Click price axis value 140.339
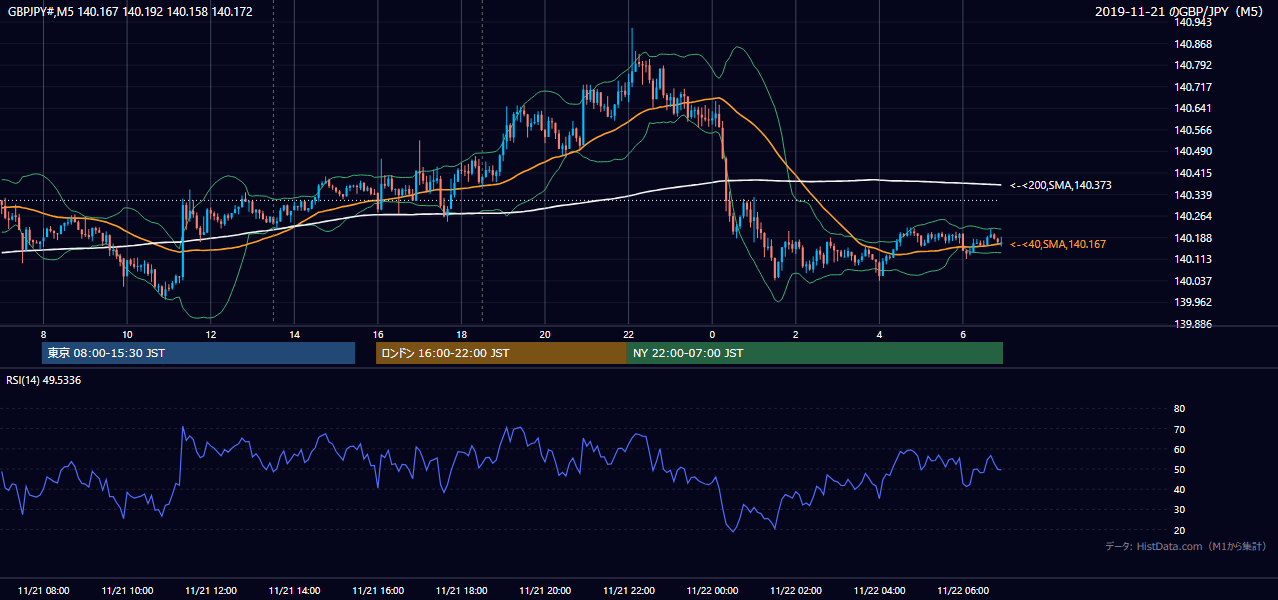The height and width of the screenshot is (600, 1278). (1194, 195)
